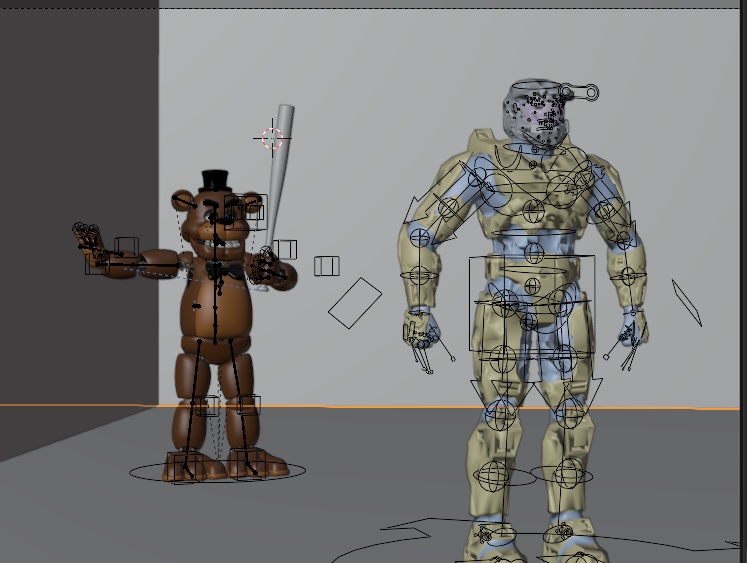Click the circular root control under Freddy's feet
Image resolution: width=747 pixels, height=563 pixels.
coord(217,472)
